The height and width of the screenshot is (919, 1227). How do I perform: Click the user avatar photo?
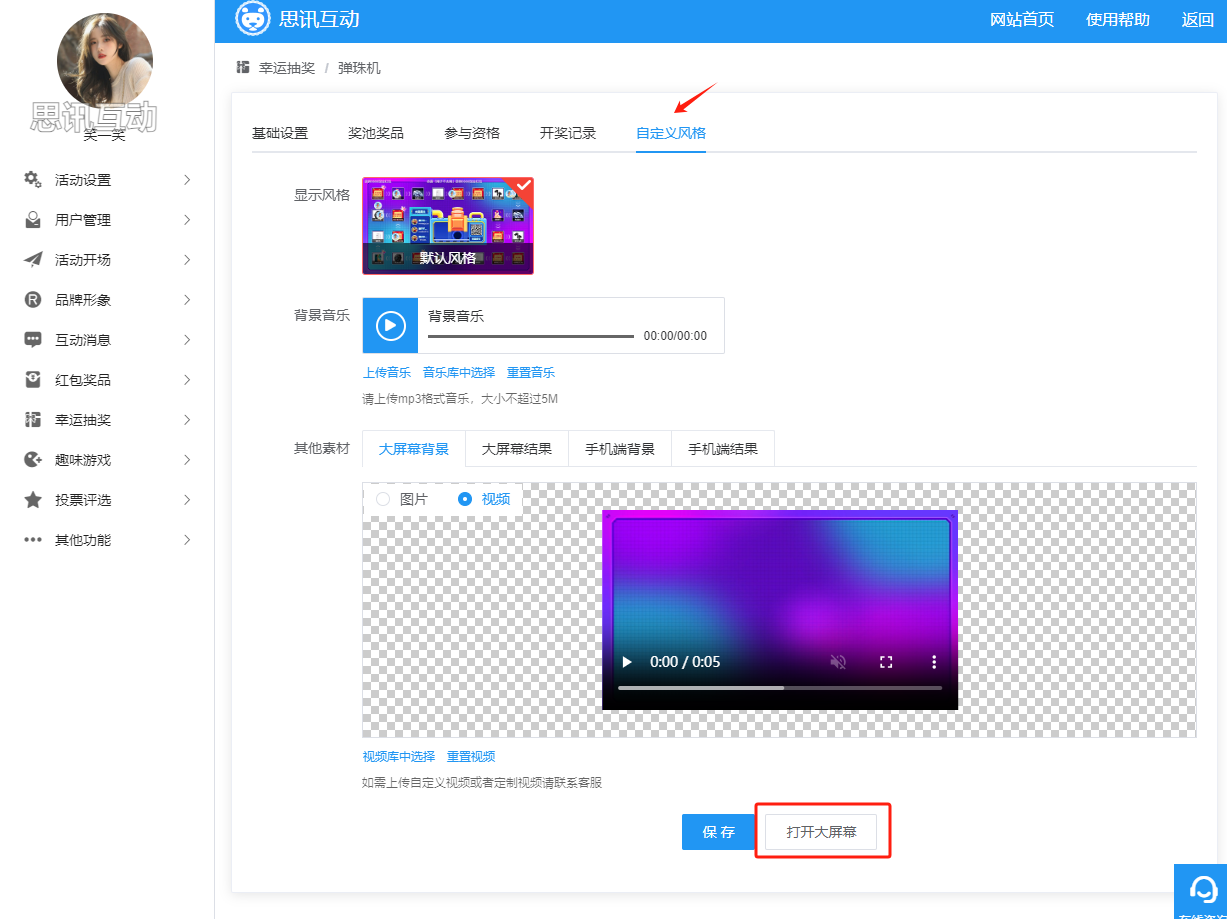(105, 61)
